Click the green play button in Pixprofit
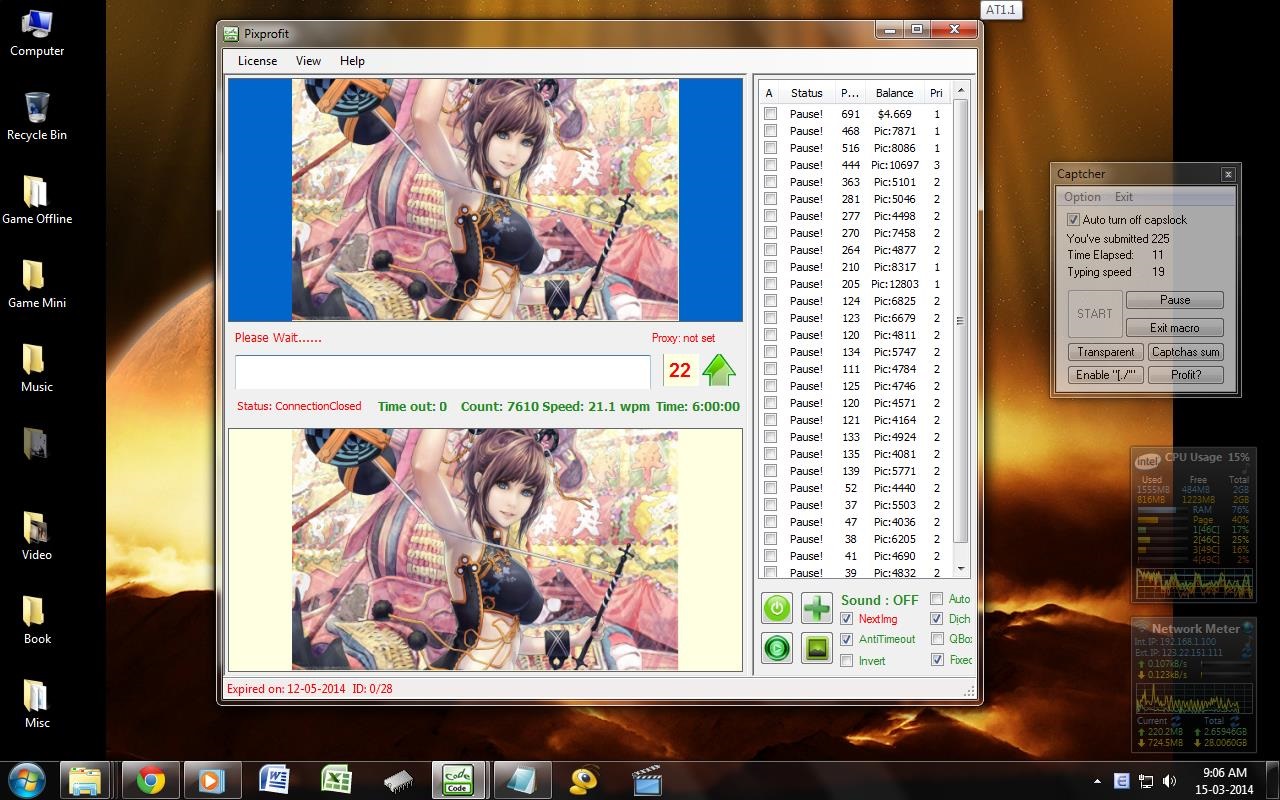The image size is (1280, 800). point(777,648)
